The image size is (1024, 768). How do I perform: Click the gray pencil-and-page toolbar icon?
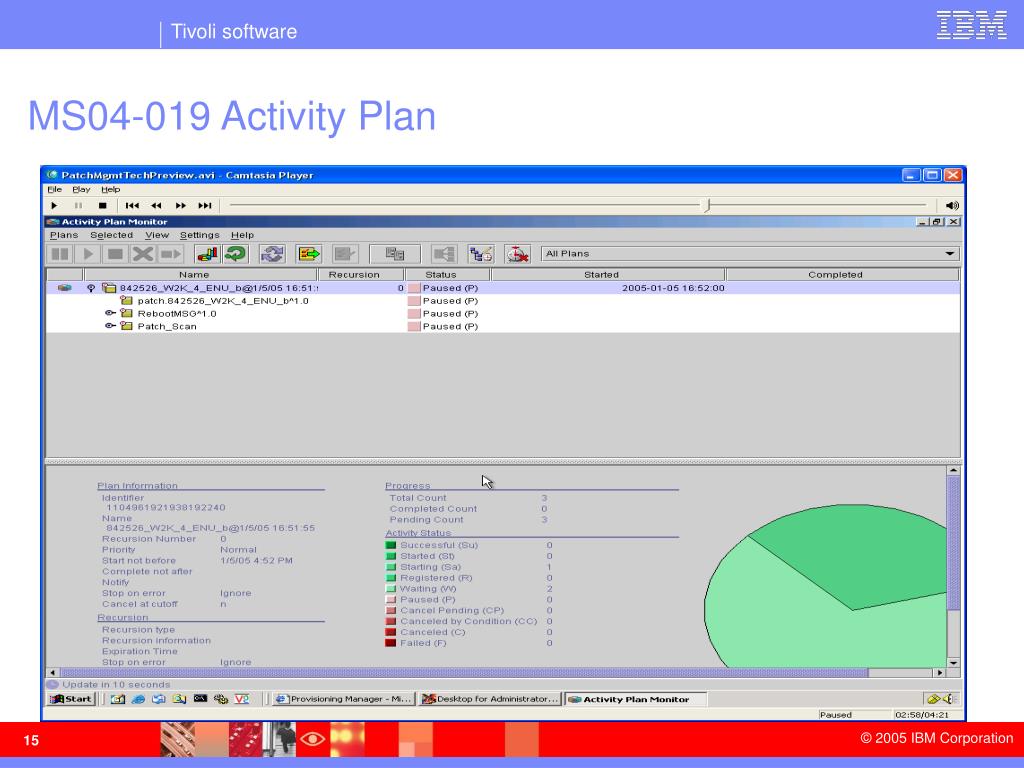pos(345,254)
